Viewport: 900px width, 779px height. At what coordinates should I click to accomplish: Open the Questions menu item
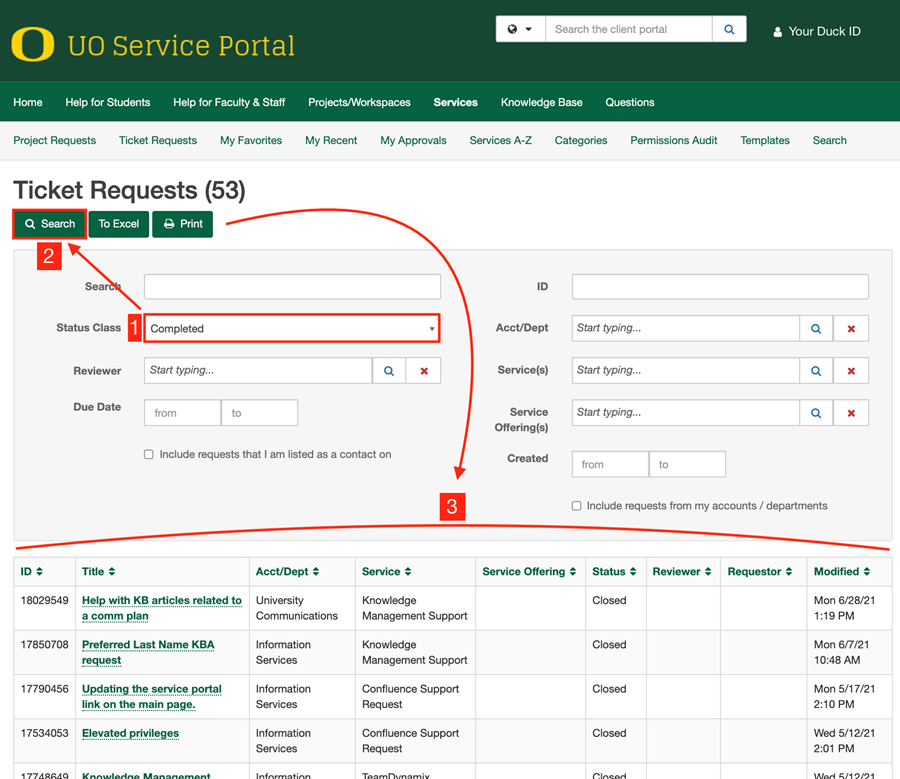pyautogui.click(x=630, y=102)
